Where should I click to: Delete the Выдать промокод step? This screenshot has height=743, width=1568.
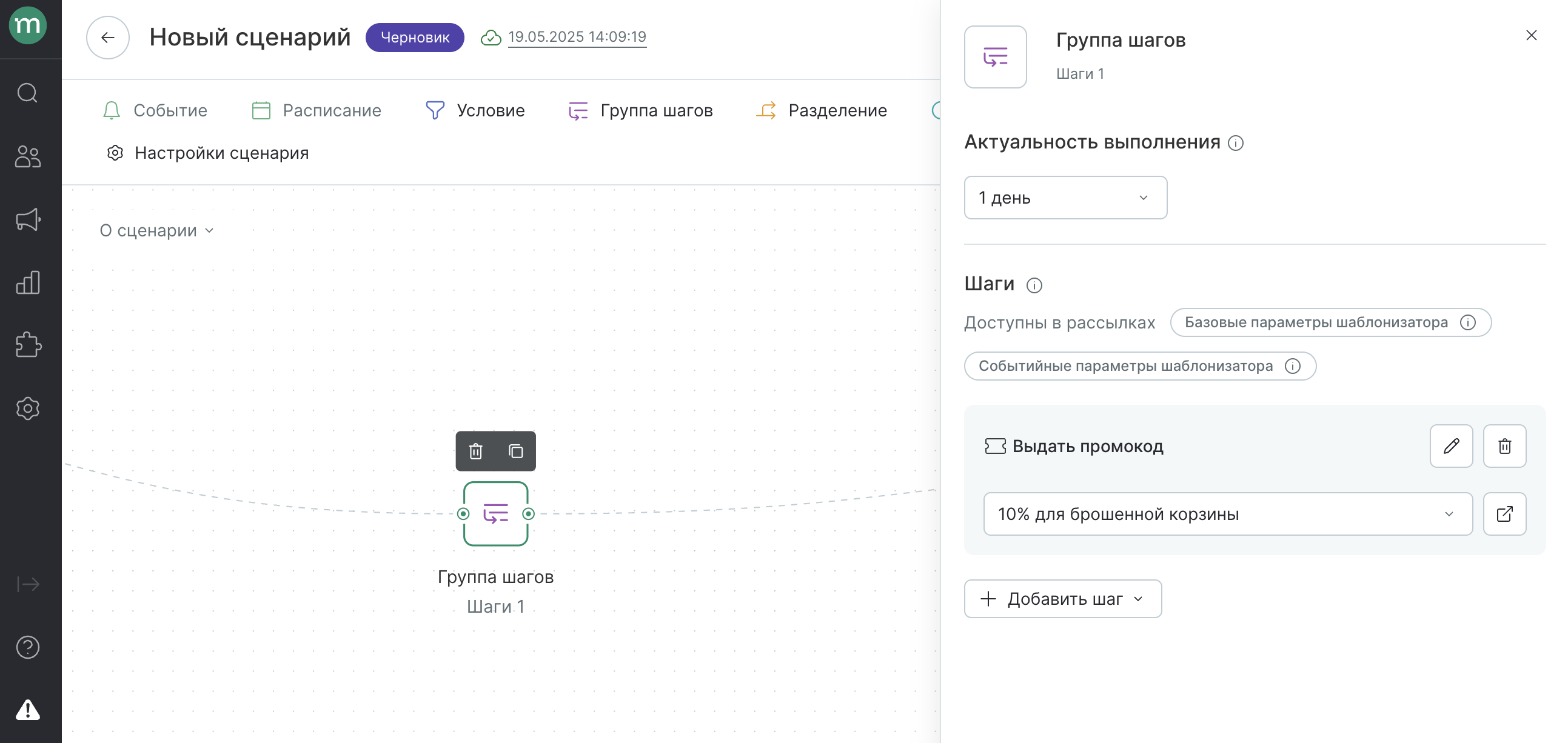[1505, 446]
